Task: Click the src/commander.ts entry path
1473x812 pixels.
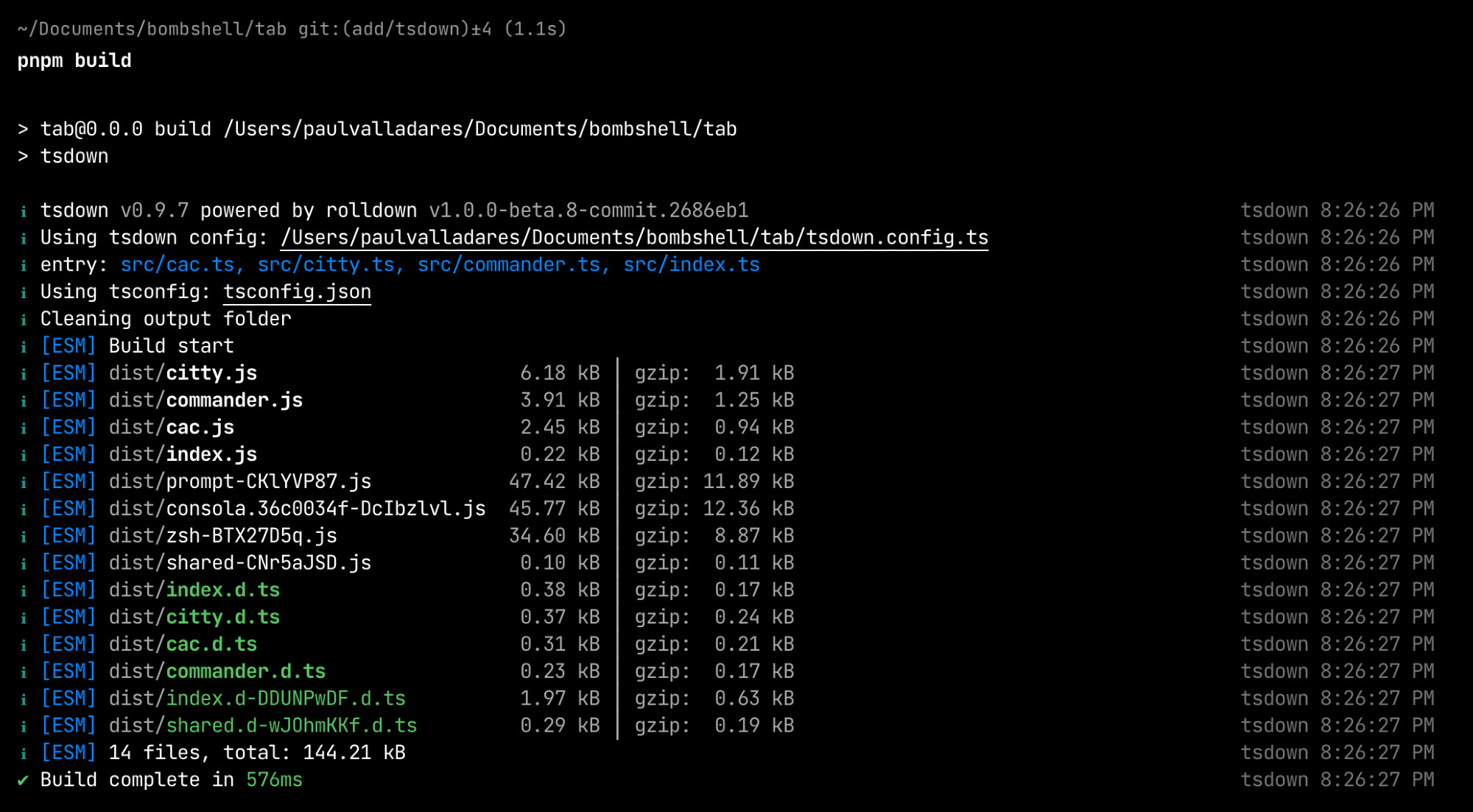Action: pyautogui.click(x=509, y=265)
